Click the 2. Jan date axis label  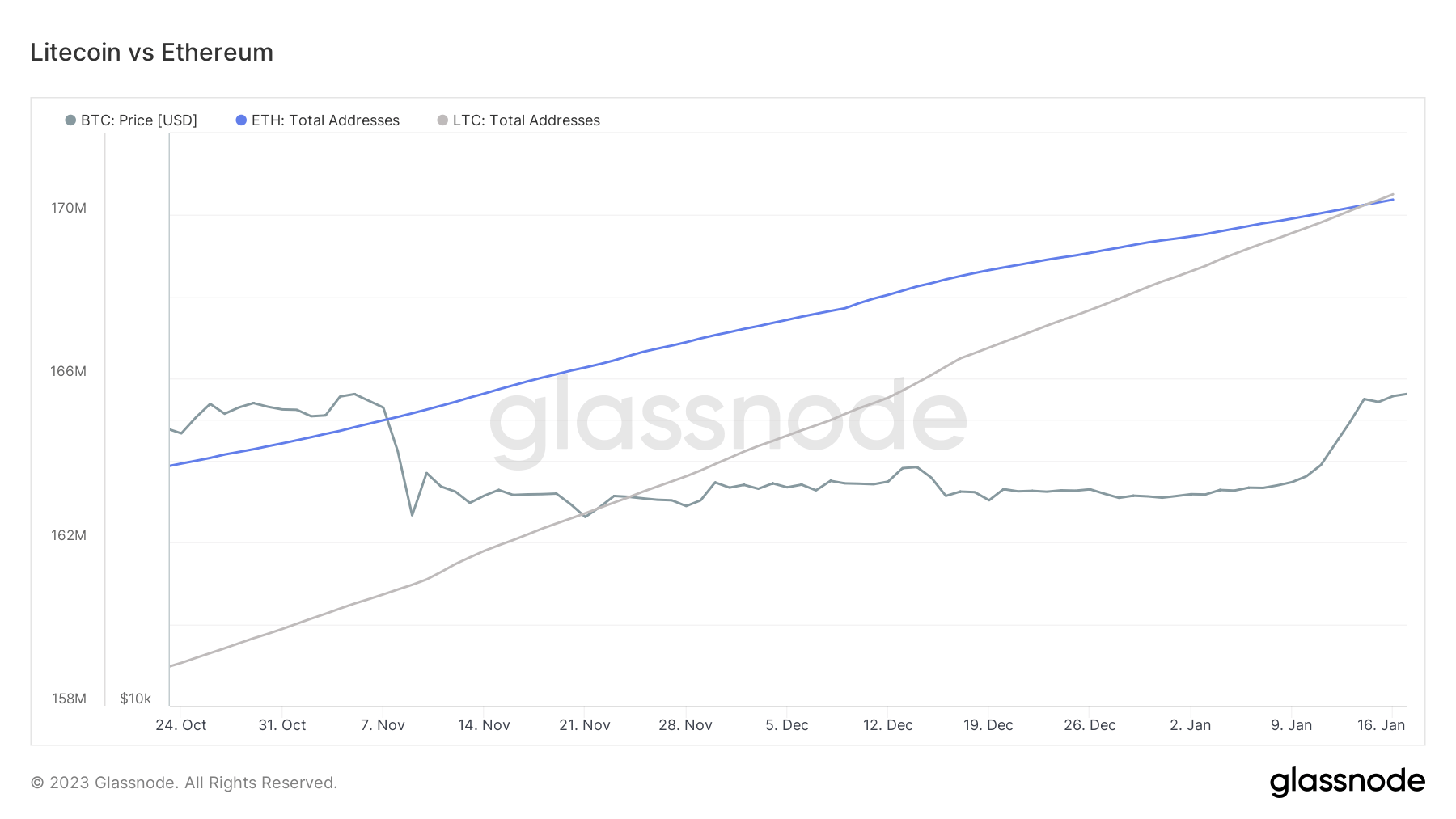point(1190,725)
